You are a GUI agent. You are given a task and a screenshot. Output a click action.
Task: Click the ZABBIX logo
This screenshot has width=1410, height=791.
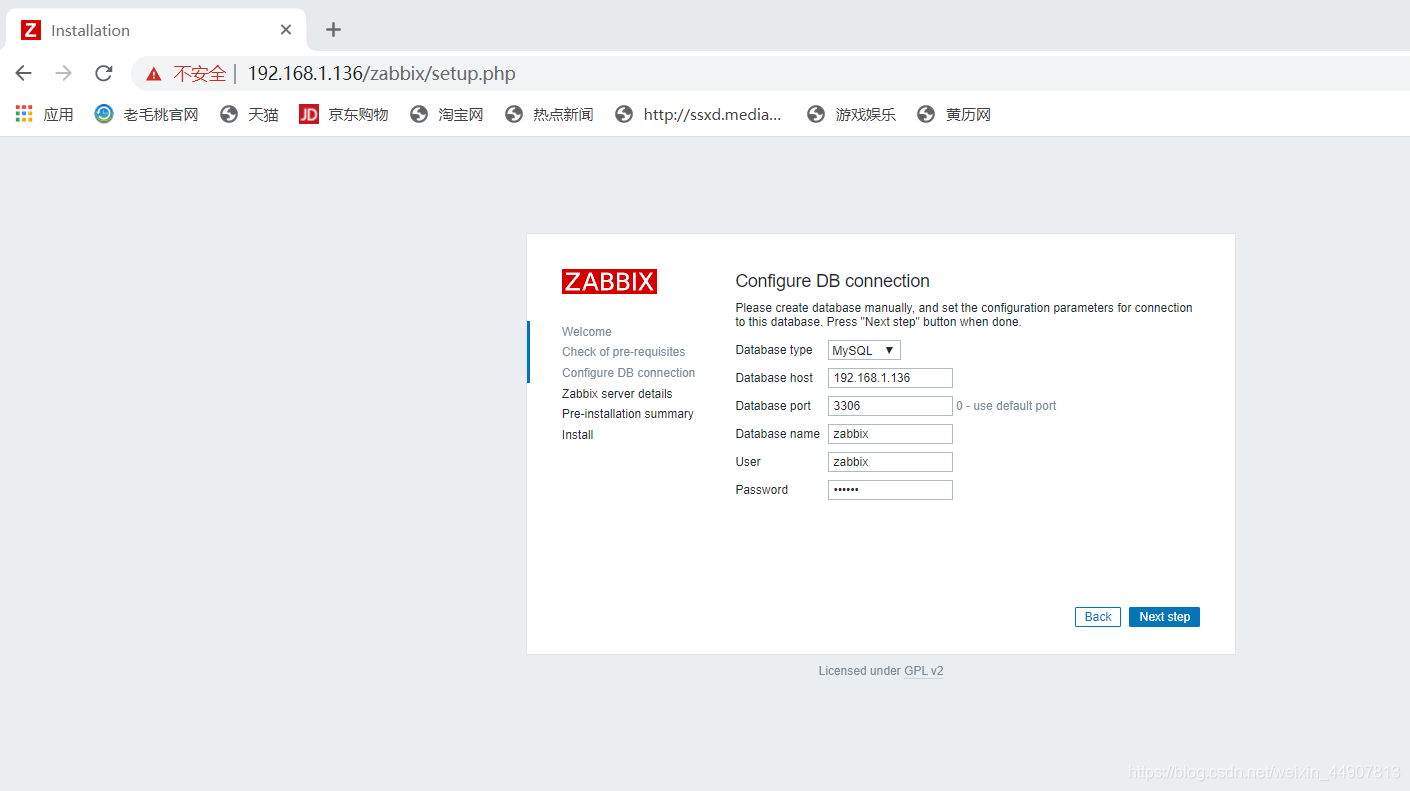pos(609,281)
